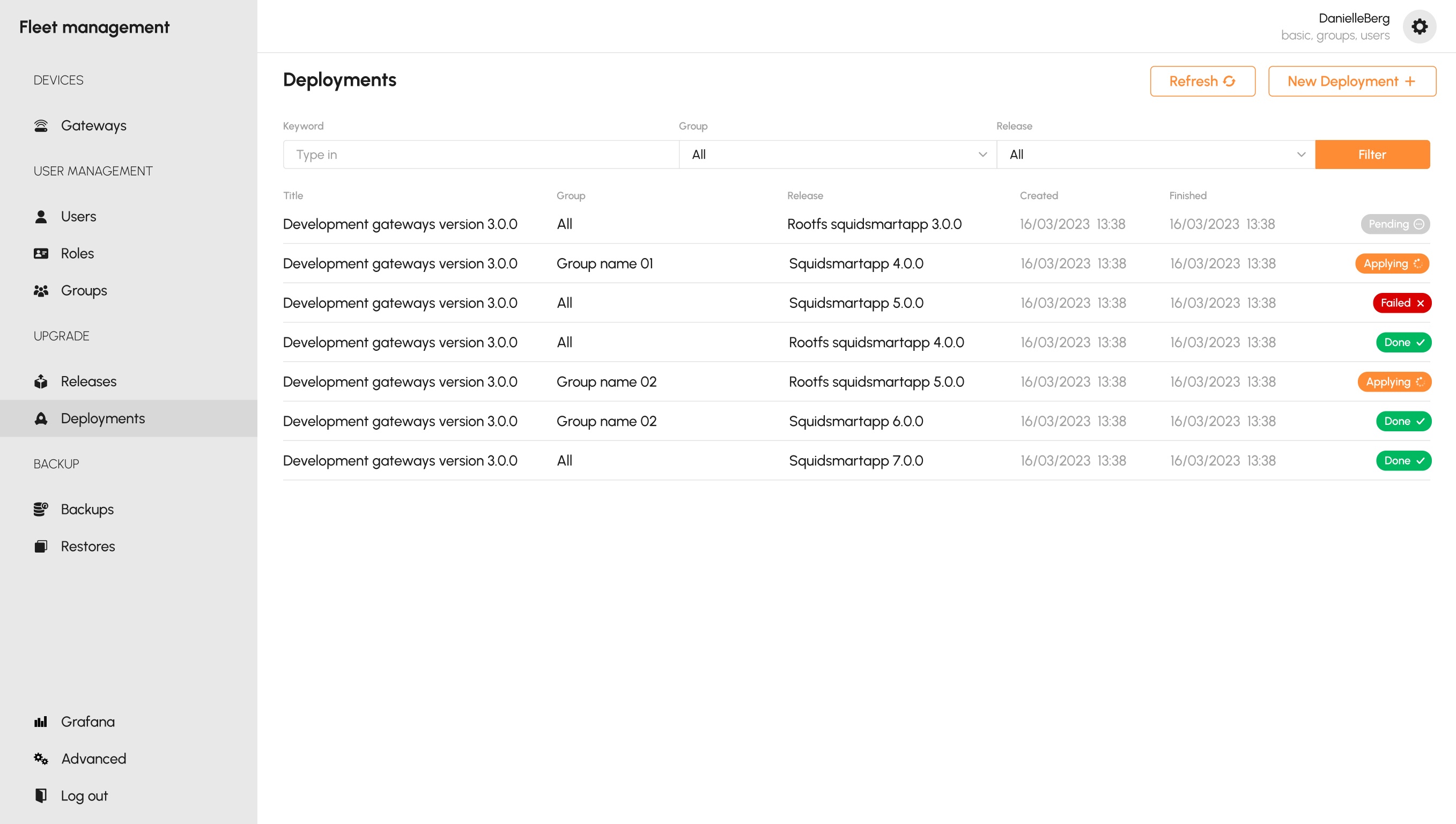Screen dimensions: 1456x824
Task: Click the Group name 01 cell
Action: [x=605, y=264]
